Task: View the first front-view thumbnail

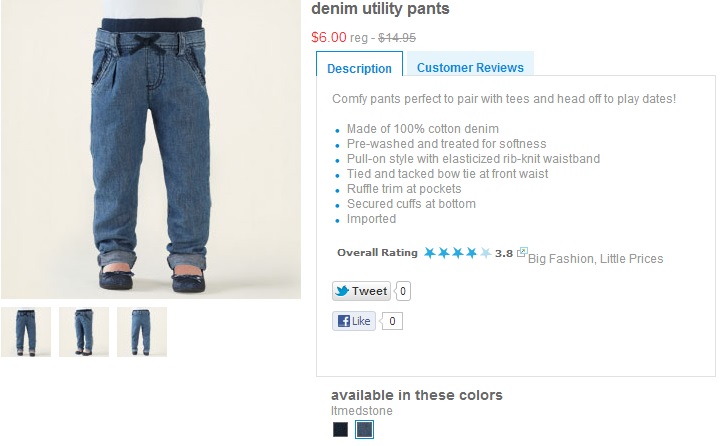Action: coord(26,332)
